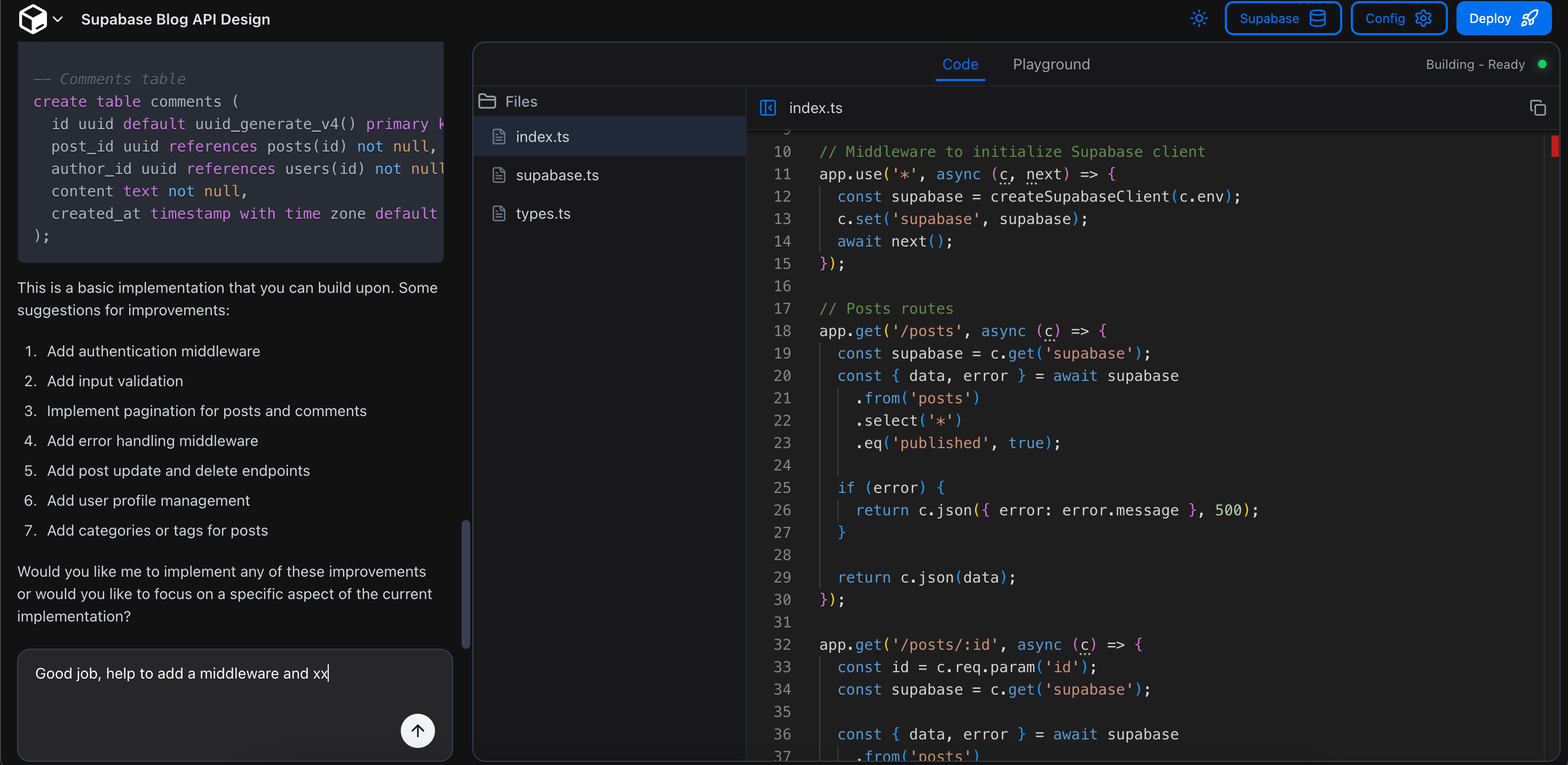Click the red marker in editor minimap
The height and width of the screenshot is (765, 1568).
[1554, 146]
